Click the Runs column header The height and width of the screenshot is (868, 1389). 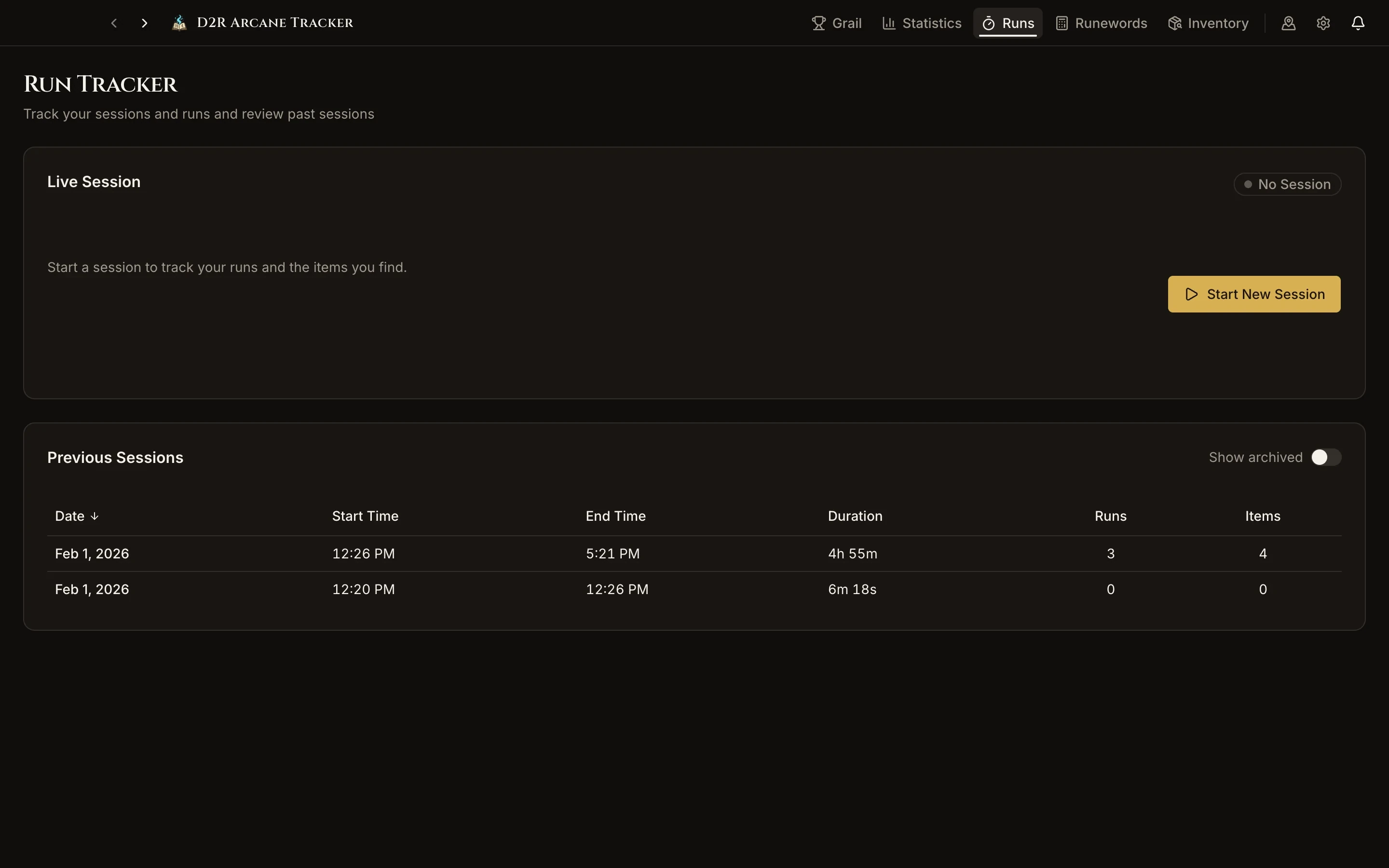pos(1111,516)
